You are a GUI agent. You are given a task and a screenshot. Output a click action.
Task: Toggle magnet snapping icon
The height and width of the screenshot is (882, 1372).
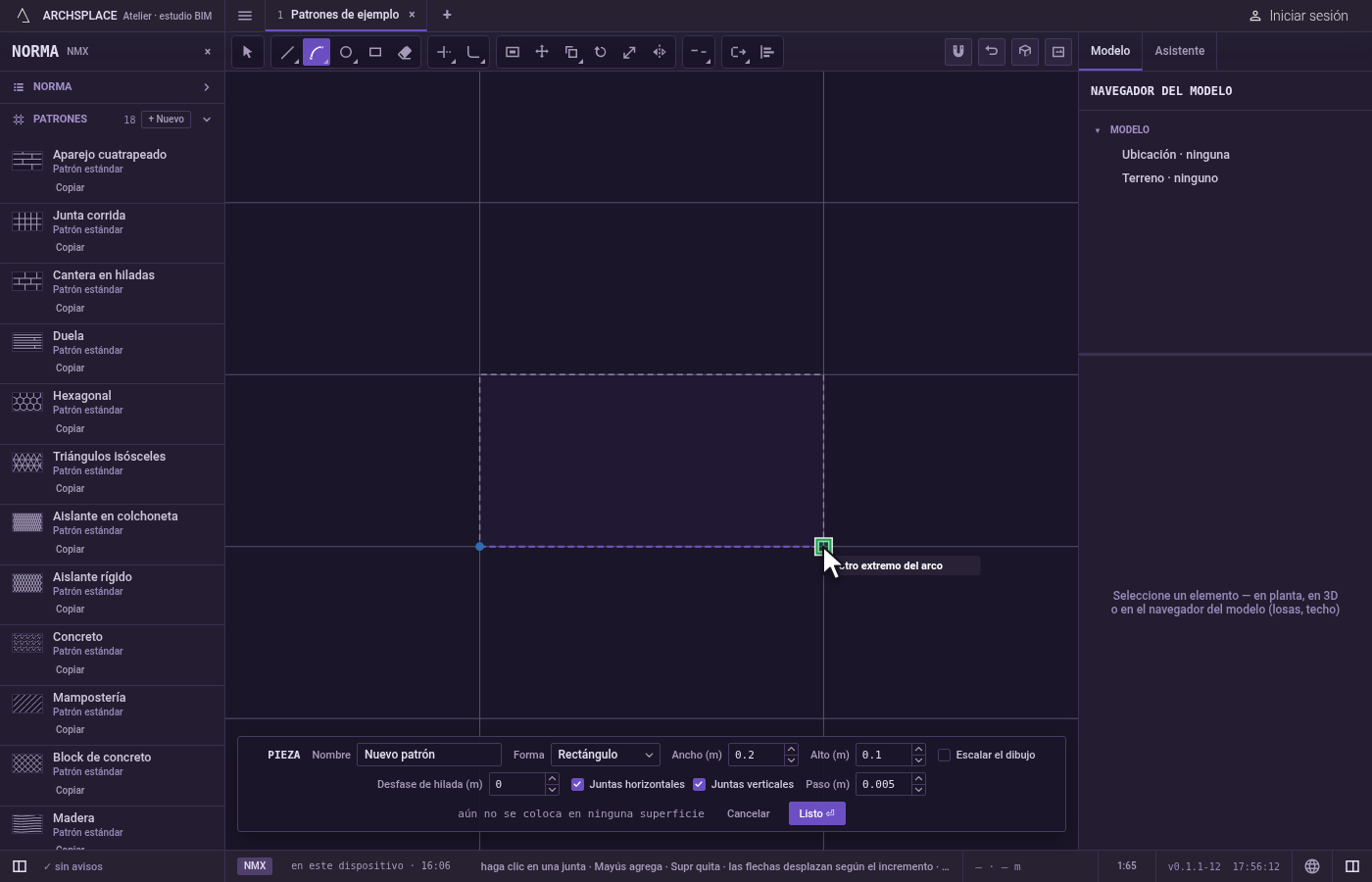[x=958, y=52]
